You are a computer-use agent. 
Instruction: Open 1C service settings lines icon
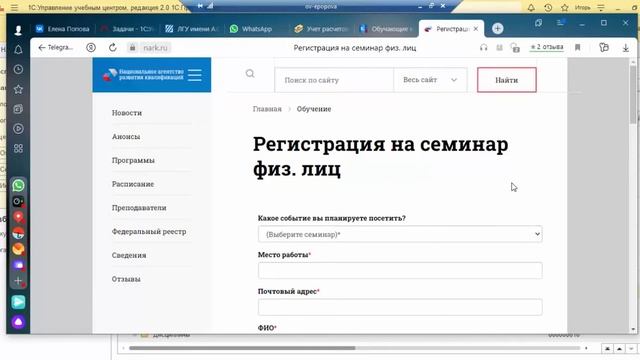tap(601, 7)
